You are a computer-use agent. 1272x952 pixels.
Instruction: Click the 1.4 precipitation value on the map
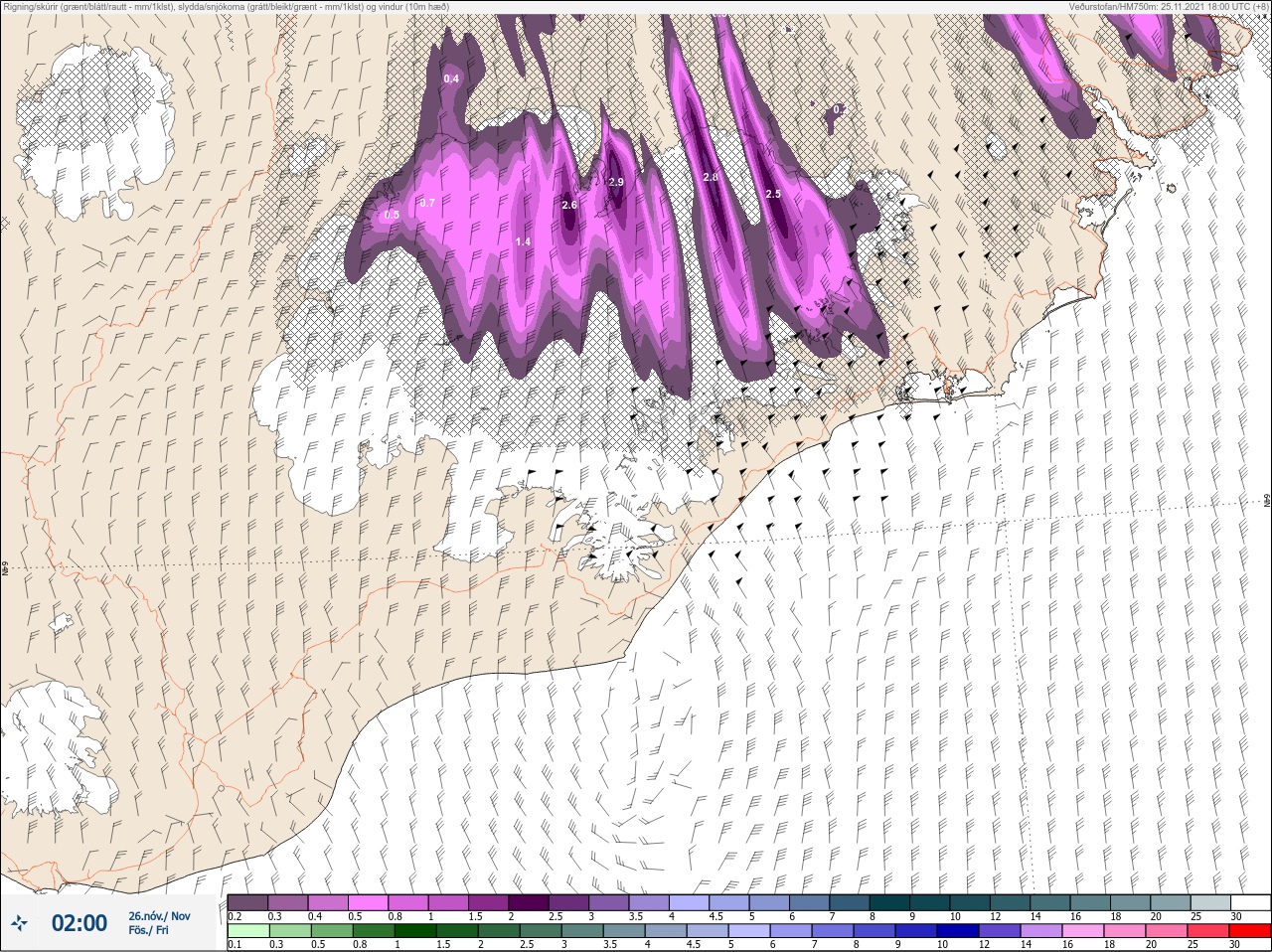click(x=524, y=242)
